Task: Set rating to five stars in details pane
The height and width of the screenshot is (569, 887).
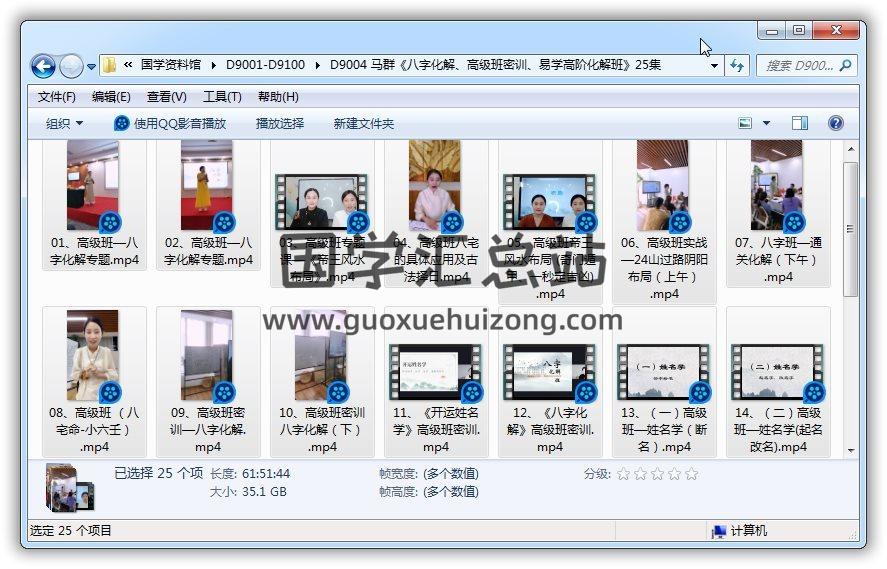Action: (691, 474)
